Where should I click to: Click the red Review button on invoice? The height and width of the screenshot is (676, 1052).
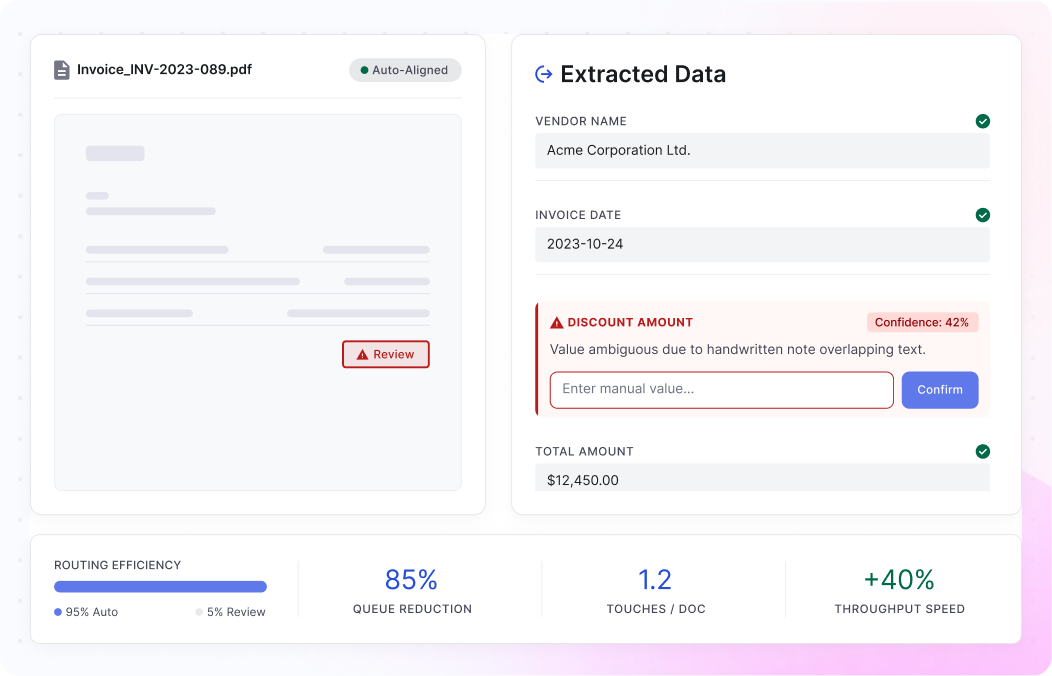pos(386,354)
